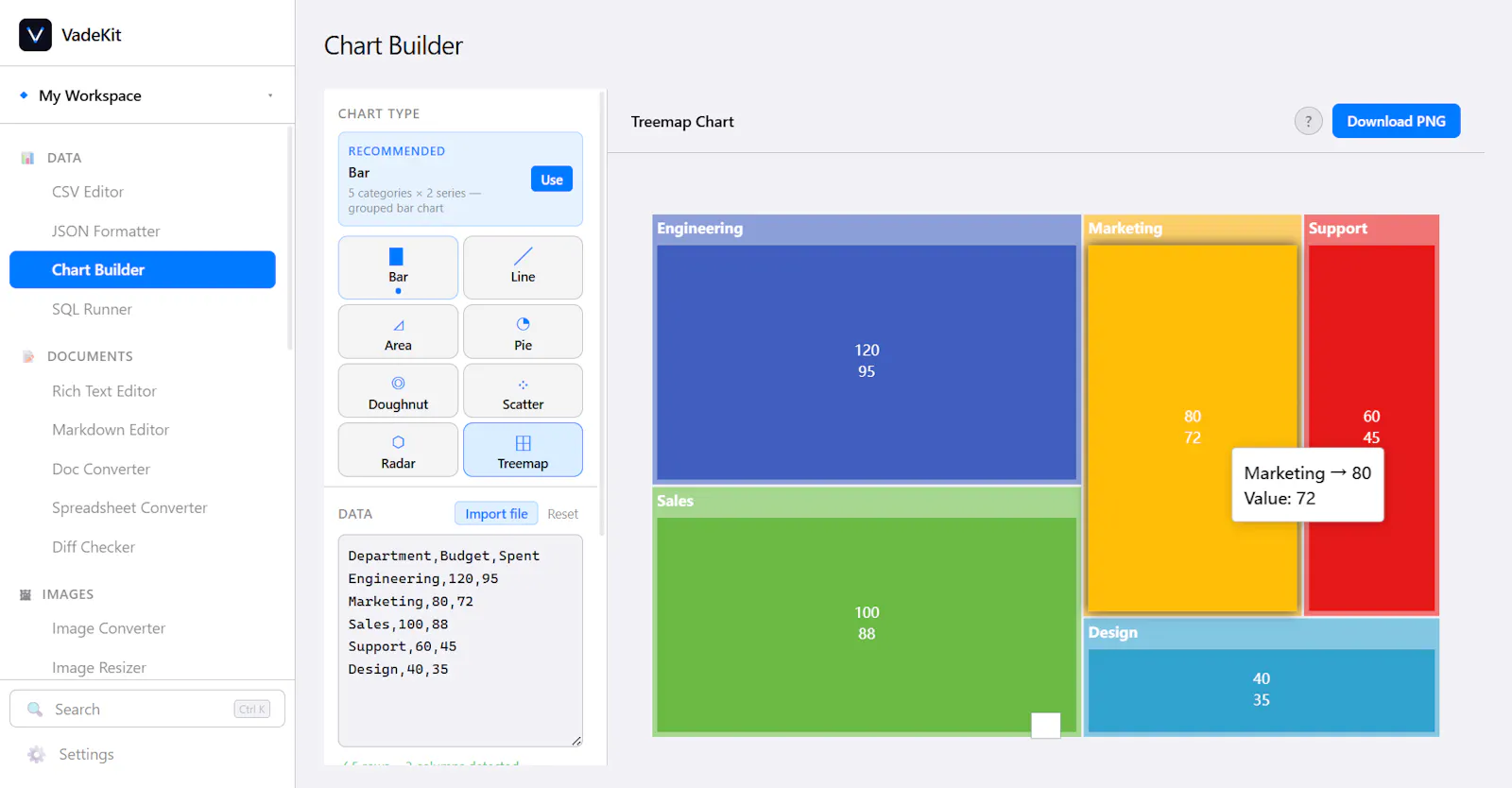Click the search magnifier icon

[x=35, y=710]
